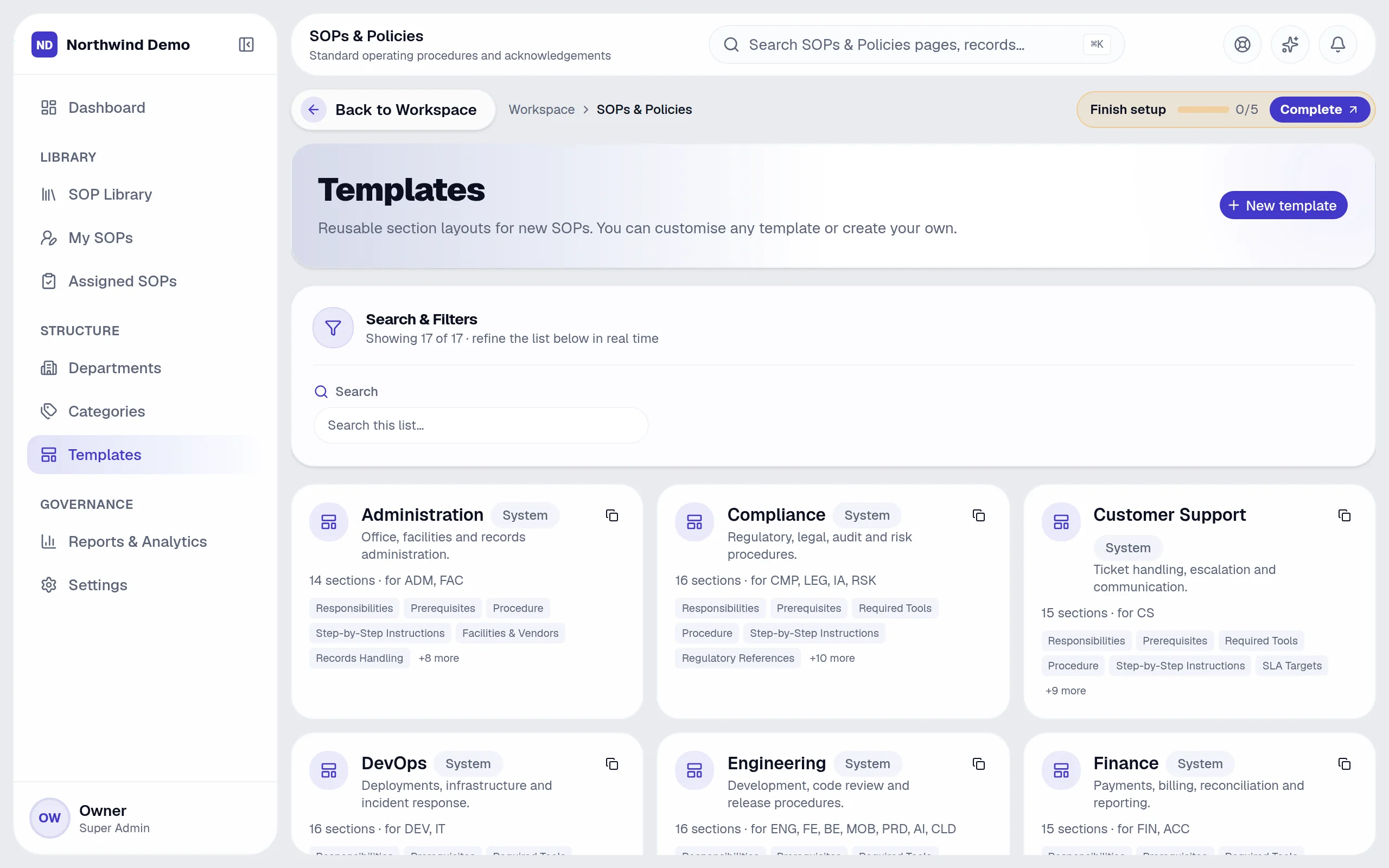Open notifications bell icon
The width and height of the screenshot is (1389, 868).
1338,45
